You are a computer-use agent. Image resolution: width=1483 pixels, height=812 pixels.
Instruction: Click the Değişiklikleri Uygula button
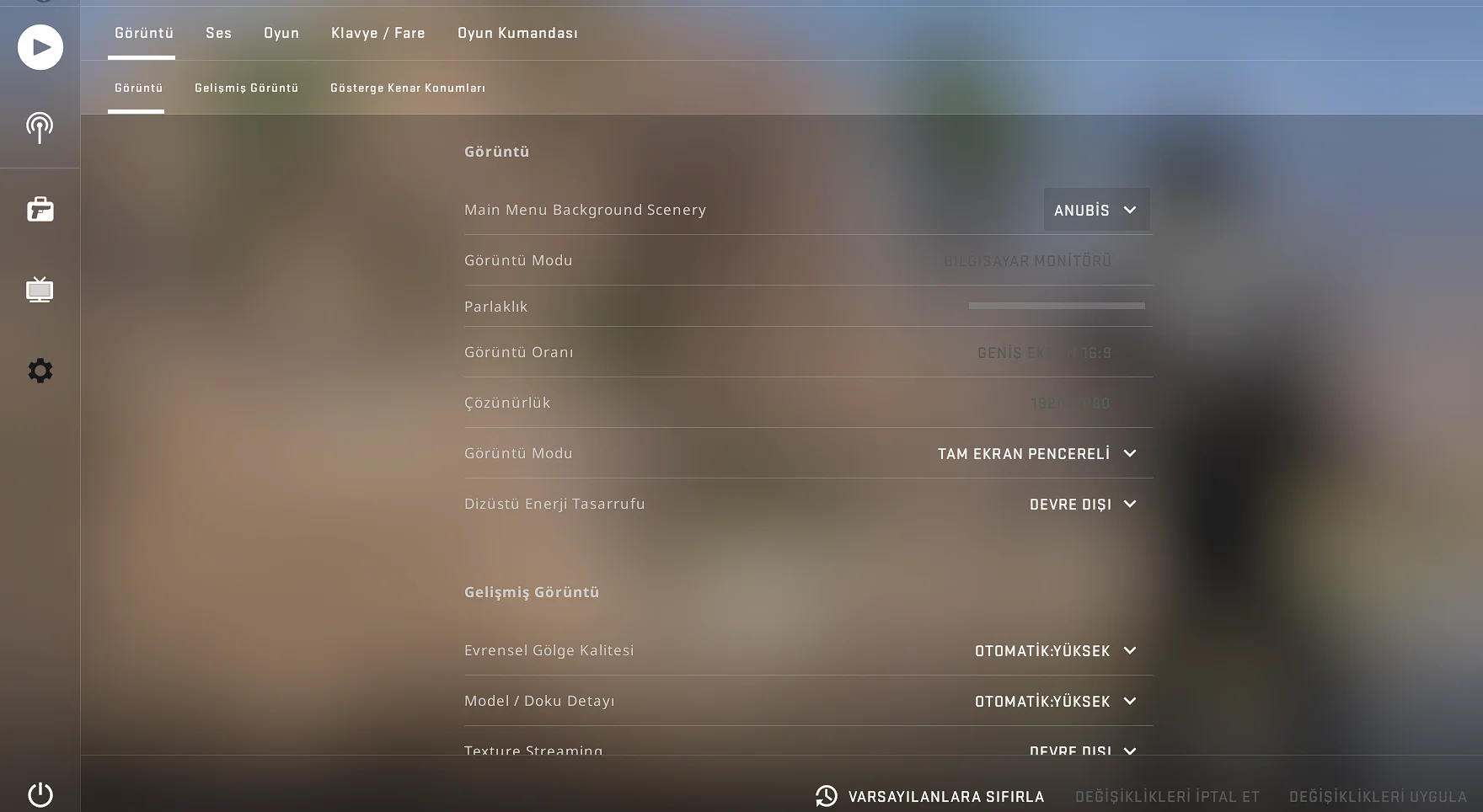1378,797
